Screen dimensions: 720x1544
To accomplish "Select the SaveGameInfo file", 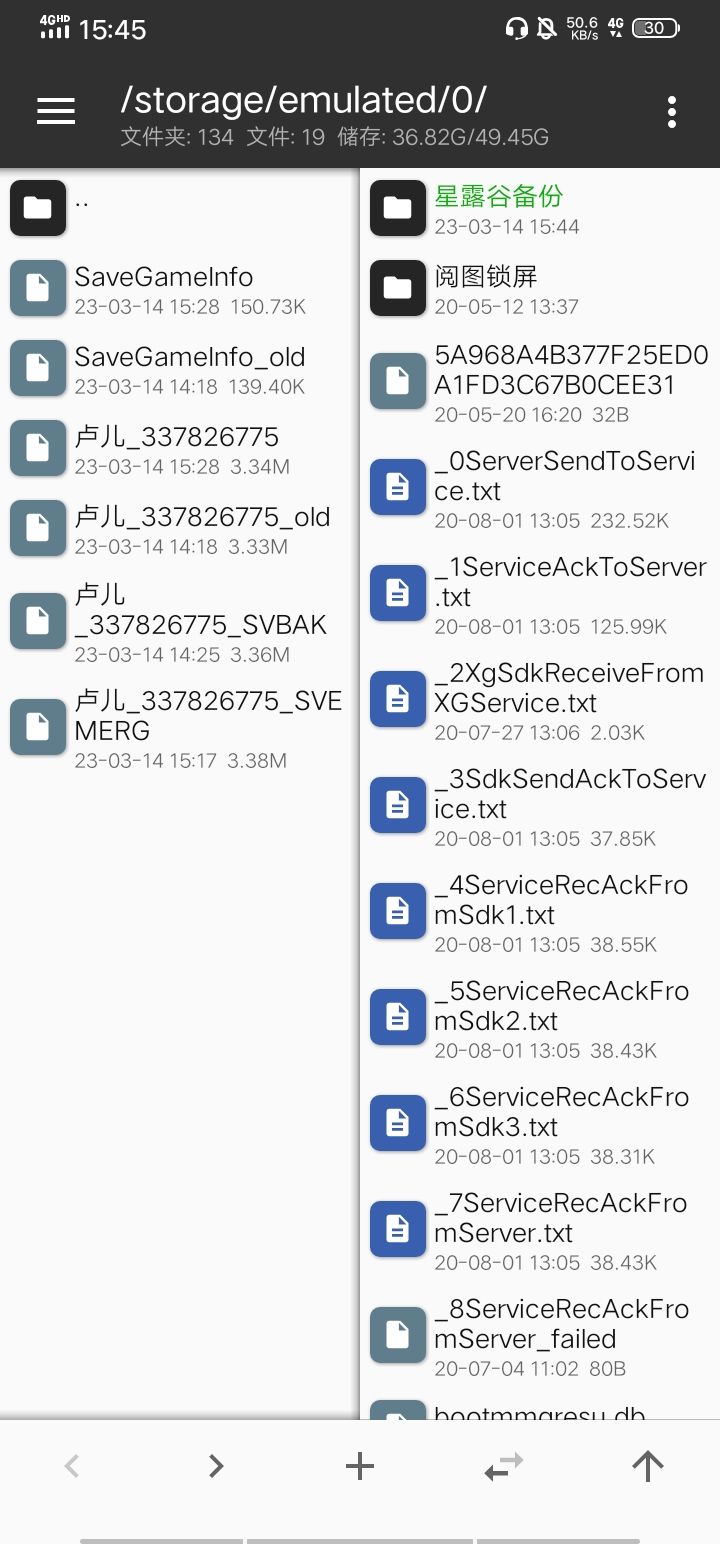I will (164, 278).
